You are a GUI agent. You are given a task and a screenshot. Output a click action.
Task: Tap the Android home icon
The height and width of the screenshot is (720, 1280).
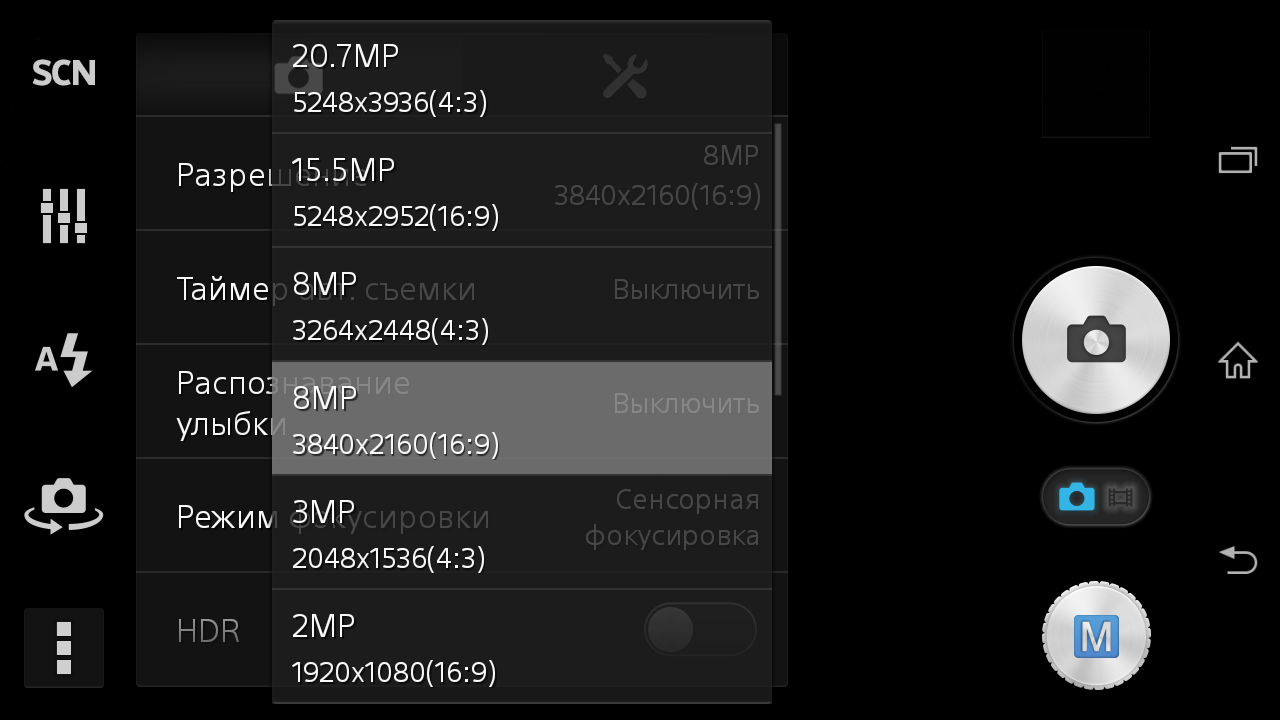(x=1238, y=360)
